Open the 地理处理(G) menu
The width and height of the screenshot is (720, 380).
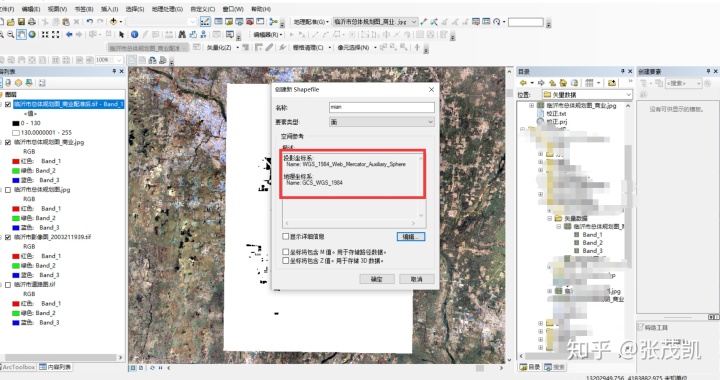(x=167, y=9)
